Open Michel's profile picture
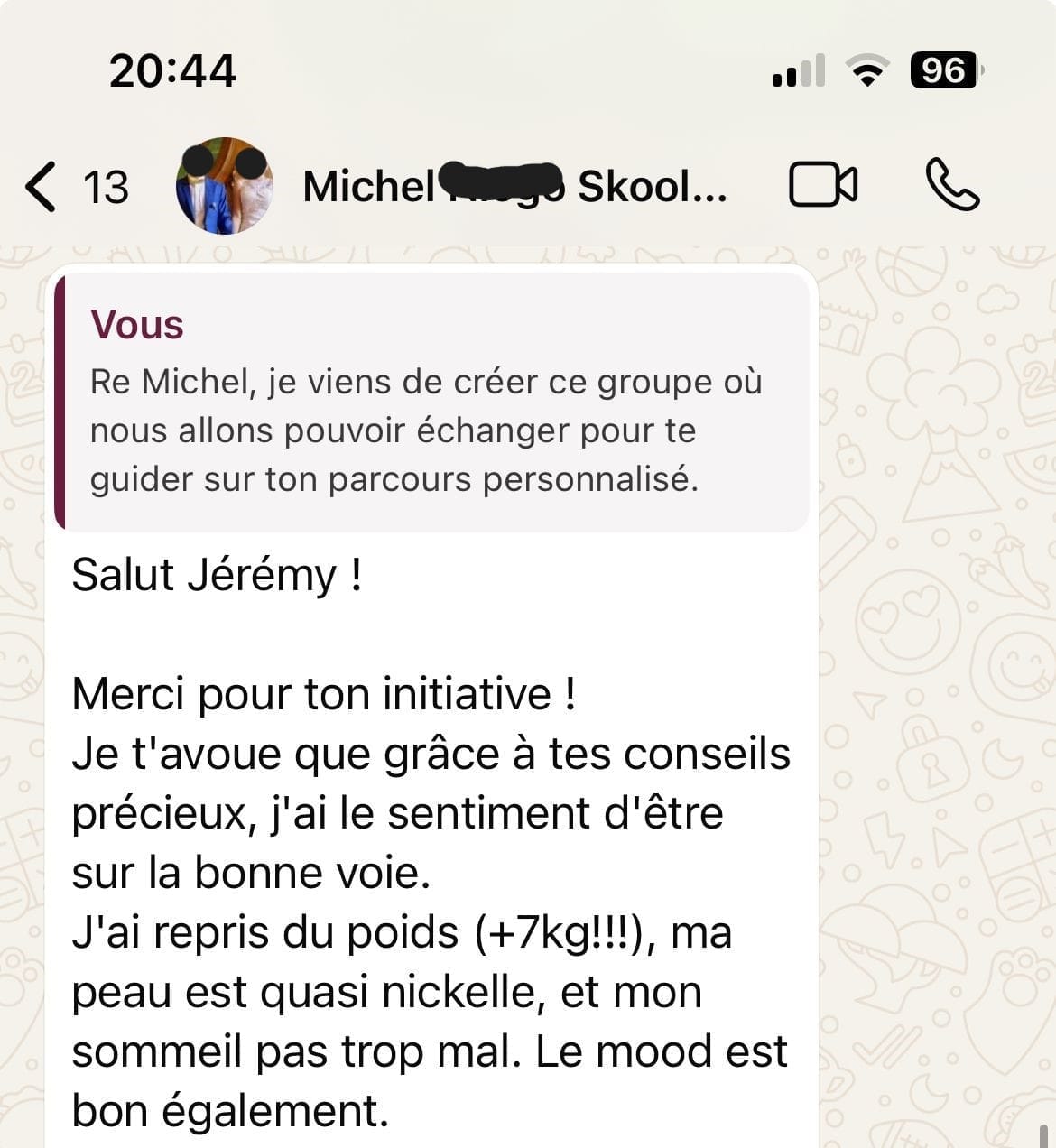Image resolution: width=1056 pixels, height=1148 pixels. coord(224,186)
